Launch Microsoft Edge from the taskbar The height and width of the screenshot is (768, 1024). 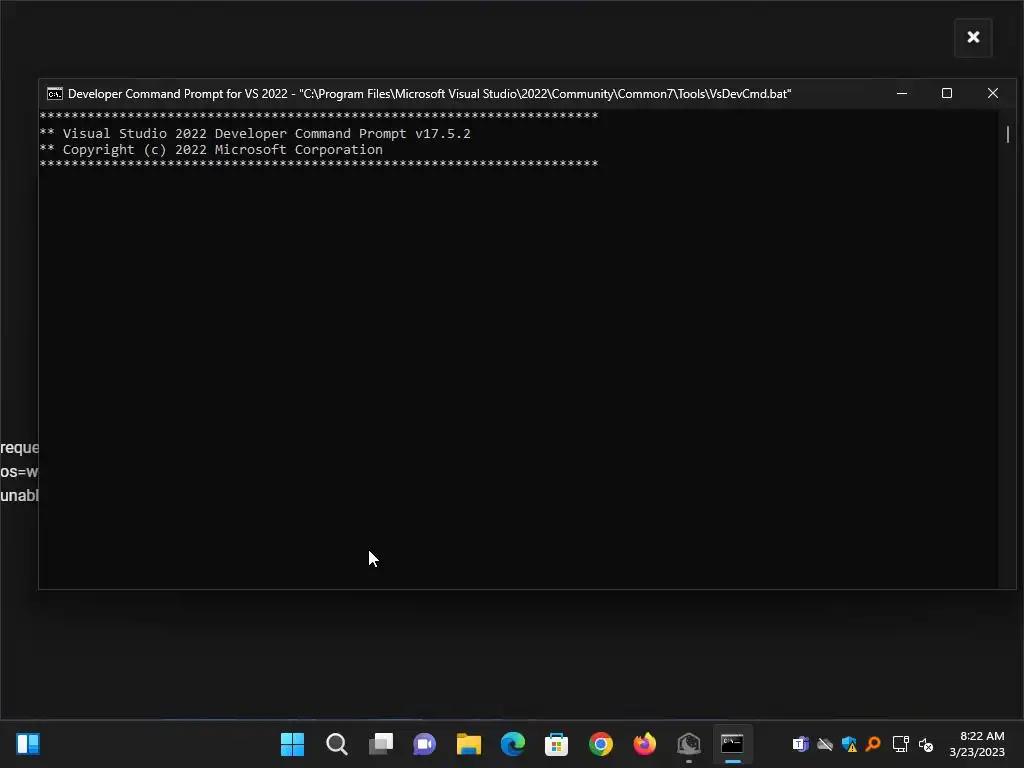click(x=513, y=744)
